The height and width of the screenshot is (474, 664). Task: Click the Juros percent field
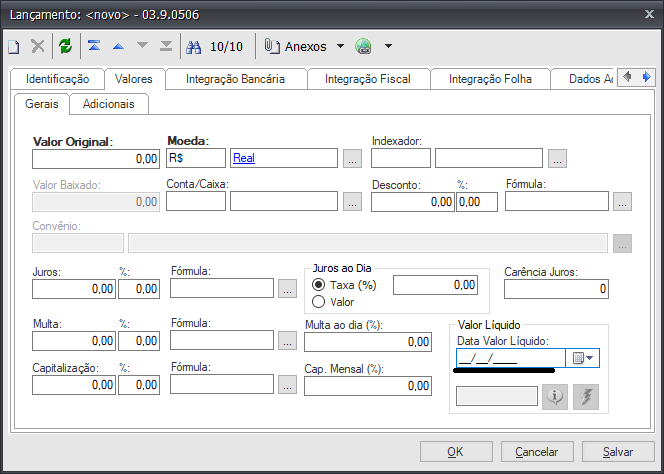pos(138,289)
